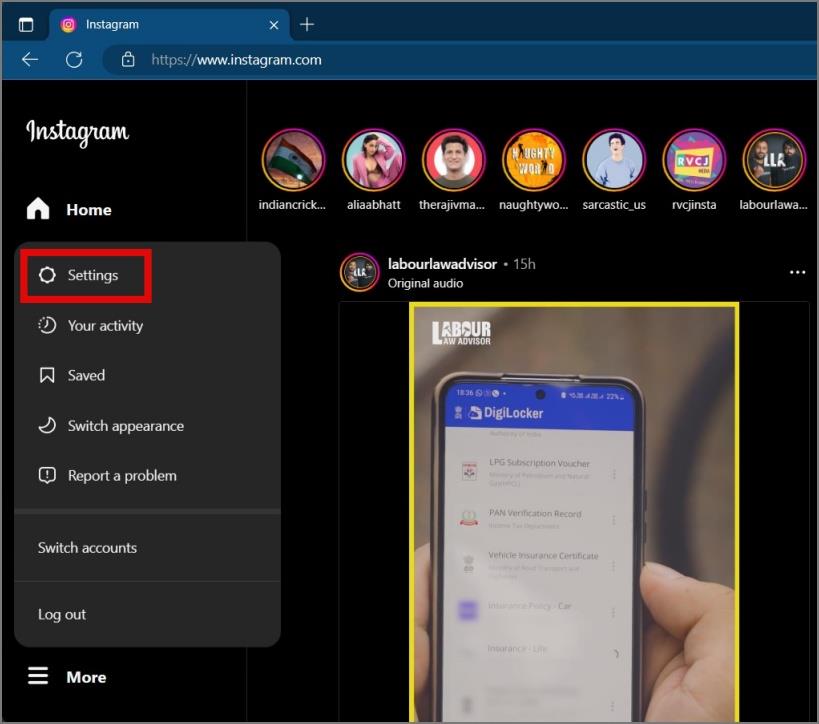Click the moon icon for appearance
Screen dimensions: 819x724
coord(47,426)
